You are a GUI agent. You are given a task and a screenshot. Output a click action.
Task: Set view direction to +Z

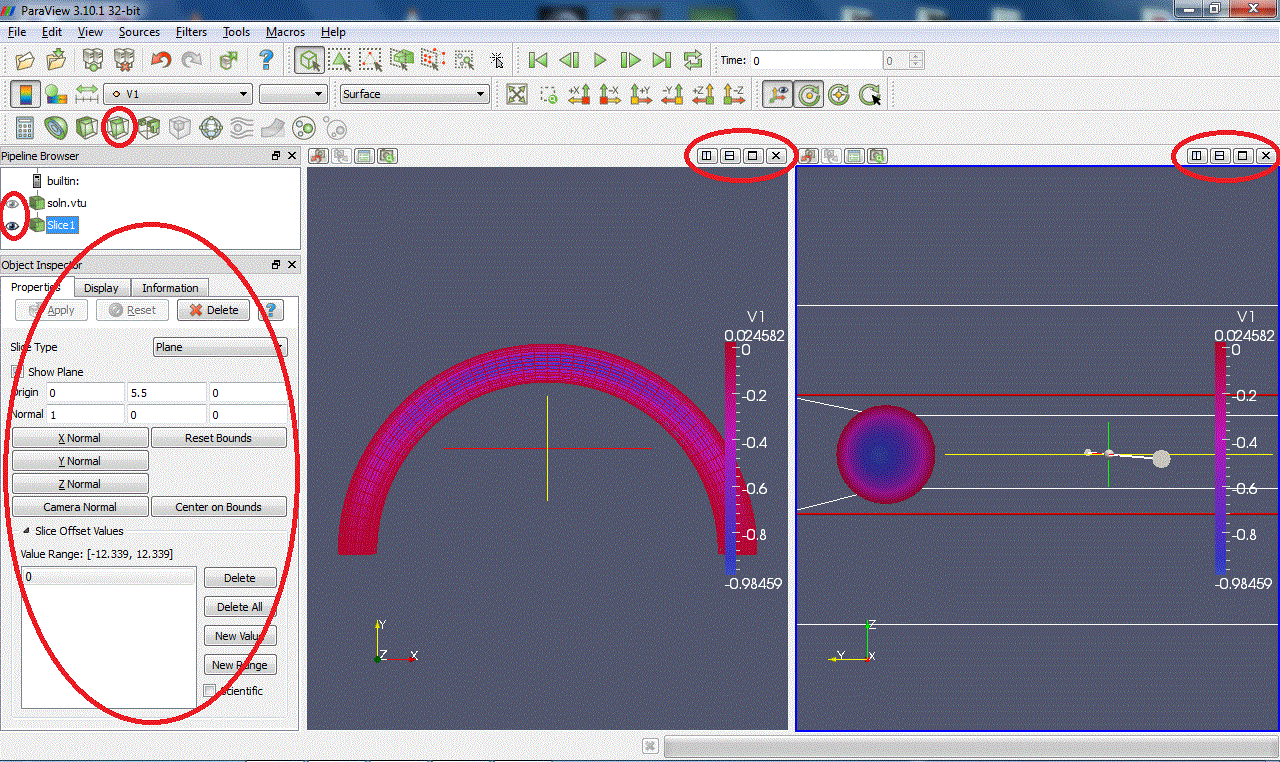[x=703, y=94]
